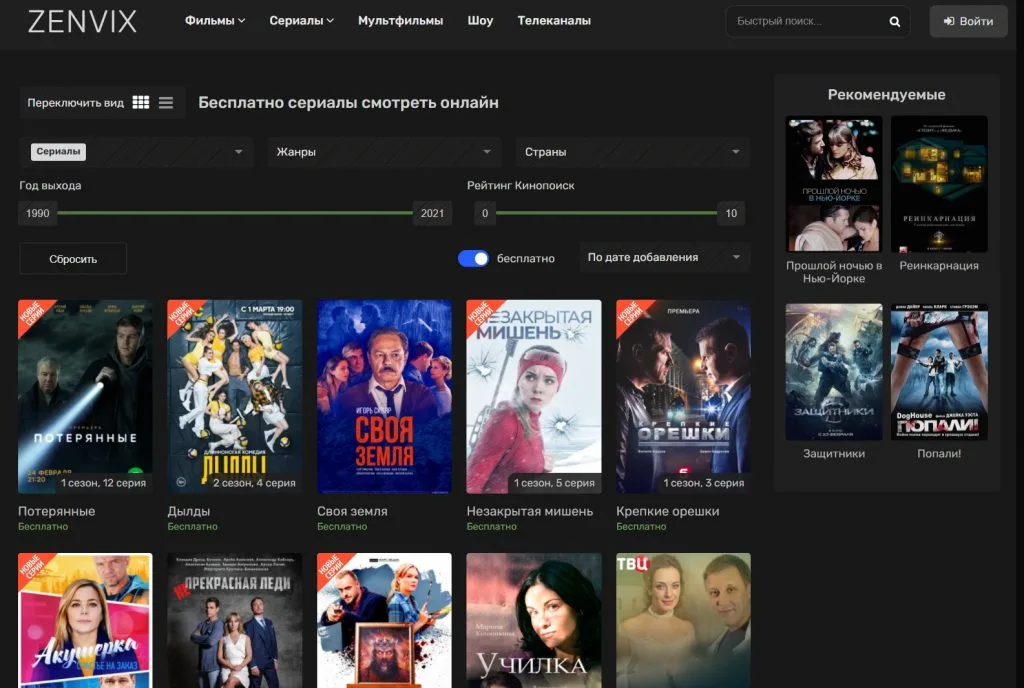Click the ZENVIX logo
The width and height of the screenshot is (1024, 688).
tap(82, 20)
